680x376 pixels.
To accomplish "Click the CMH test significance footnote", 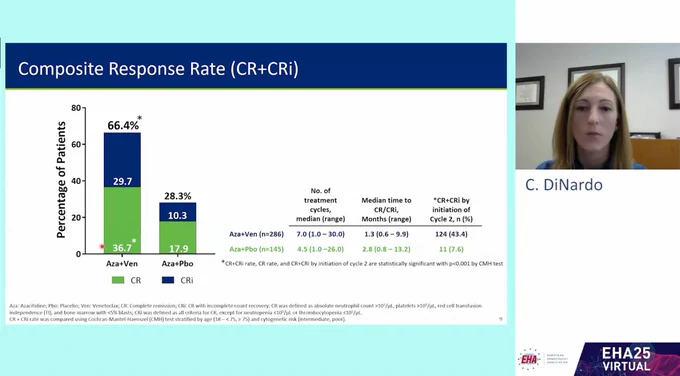I will pos(362,263).
